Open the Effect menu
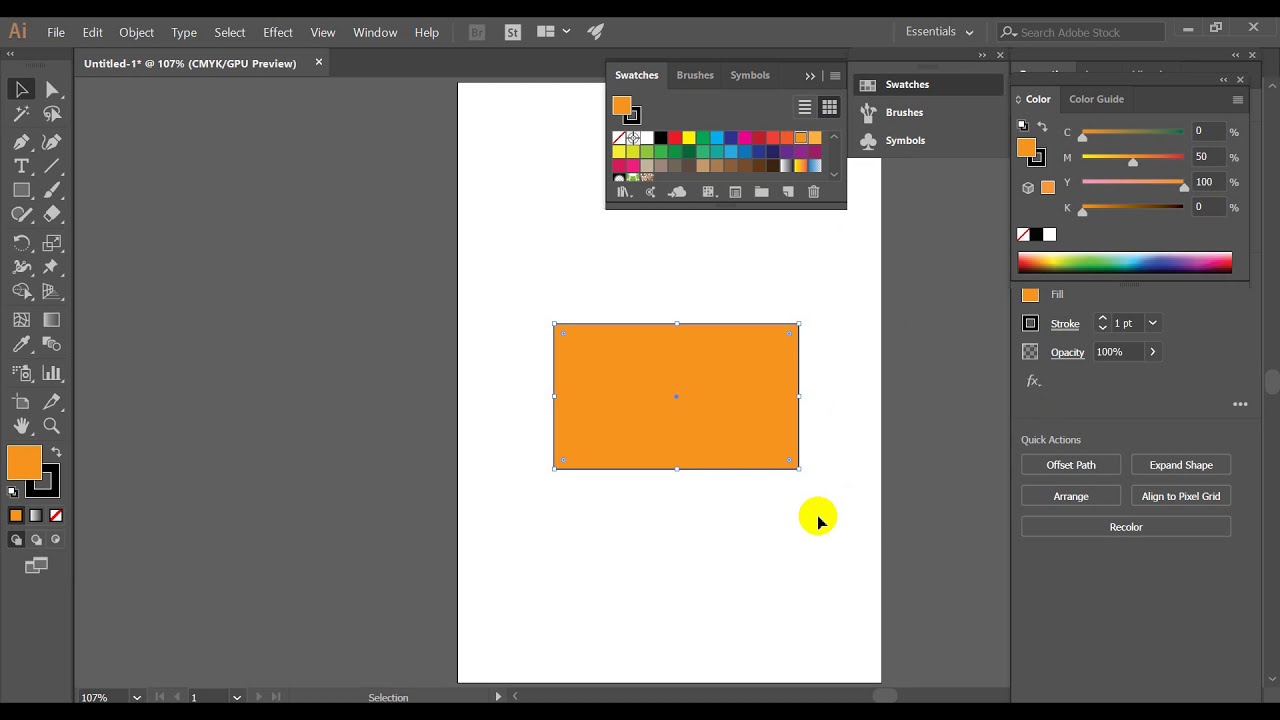The height and width of the screenshot is (720, 1280). tap(277, 32)
